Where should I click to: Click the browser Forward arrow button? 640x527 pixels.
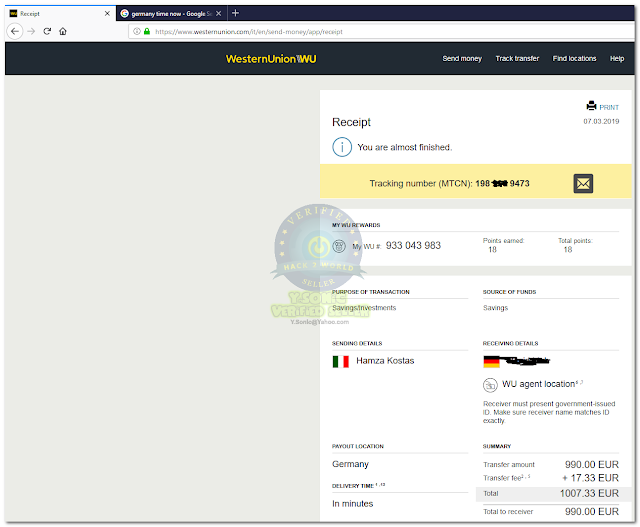31,31
